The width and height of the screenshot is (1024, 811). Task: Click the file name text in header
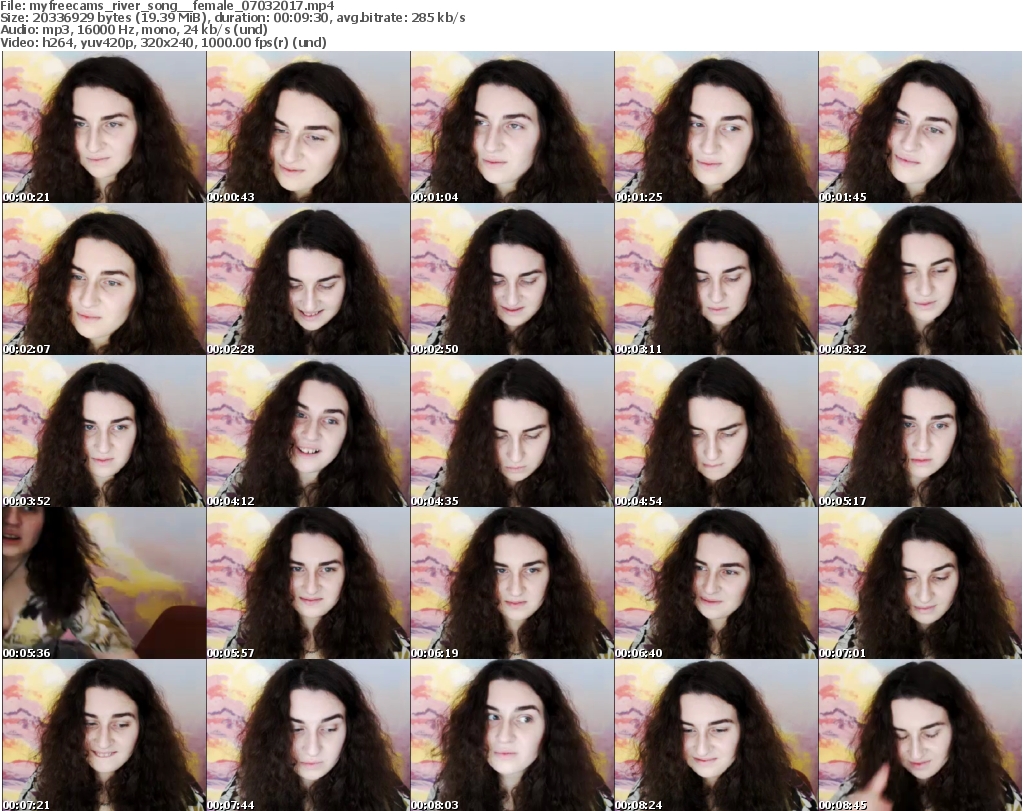(167, 6)
